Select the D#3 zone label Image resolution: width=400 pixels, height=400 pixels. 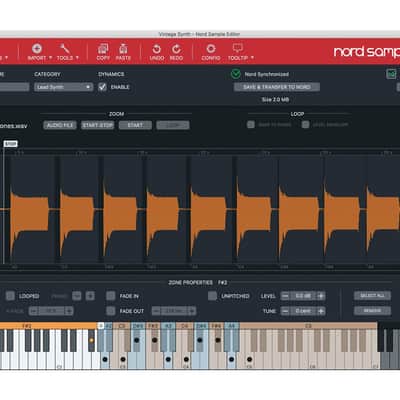[x=138, y=325]
